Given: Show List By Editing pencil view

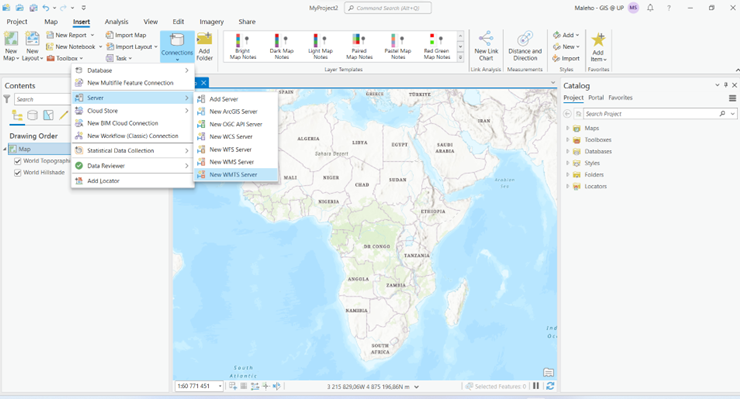Looking at the screenshot, I should click(64, 115).
